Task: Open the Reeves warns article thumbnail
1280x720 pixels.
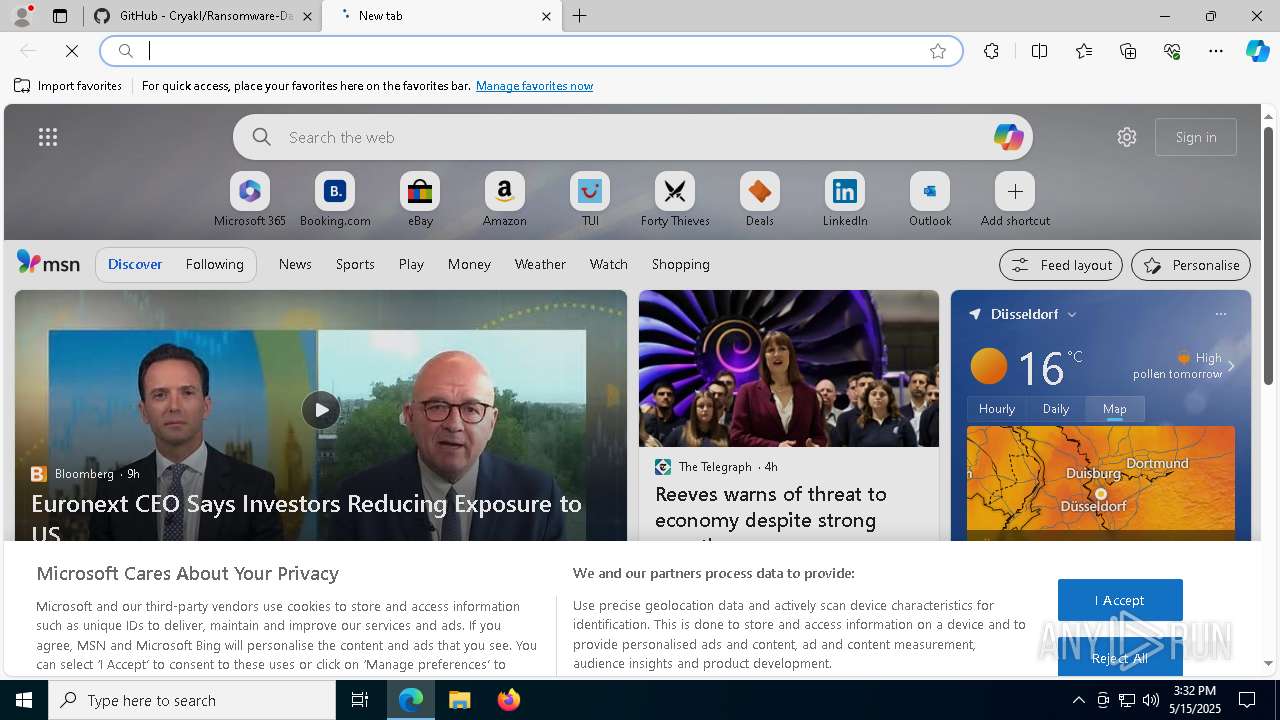Action: (x=789, y=368)
